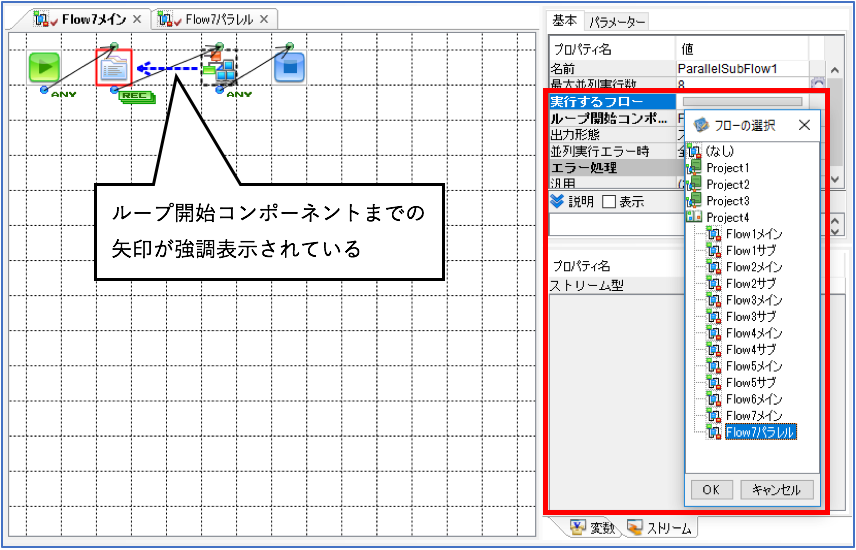Click the double chevron beside 説明

click(557, 202)
